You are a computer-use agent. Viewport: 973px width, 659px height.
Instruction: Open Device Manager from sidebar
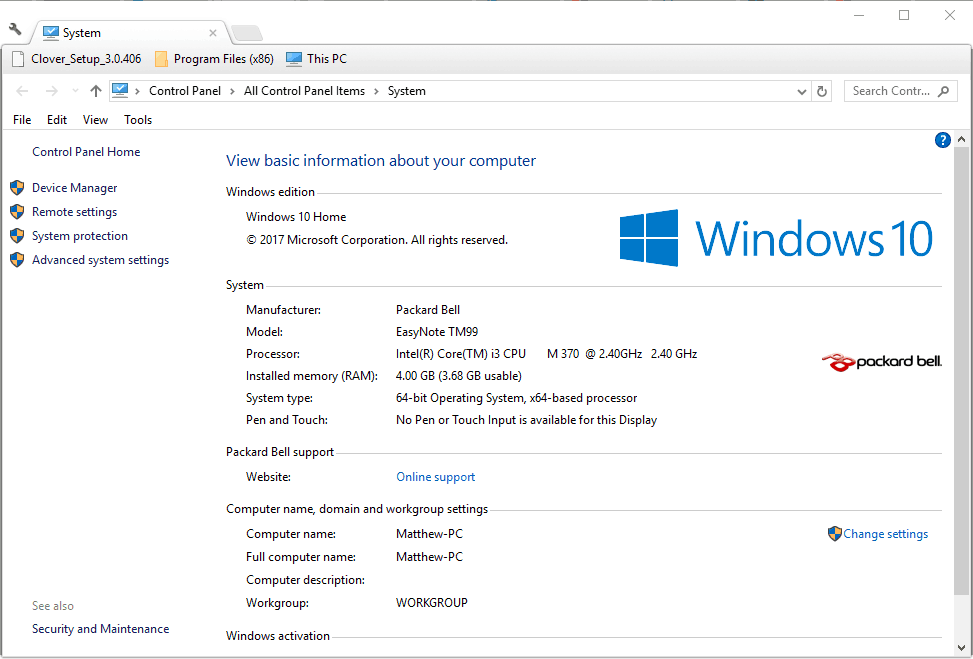click(x=74, y=188)
